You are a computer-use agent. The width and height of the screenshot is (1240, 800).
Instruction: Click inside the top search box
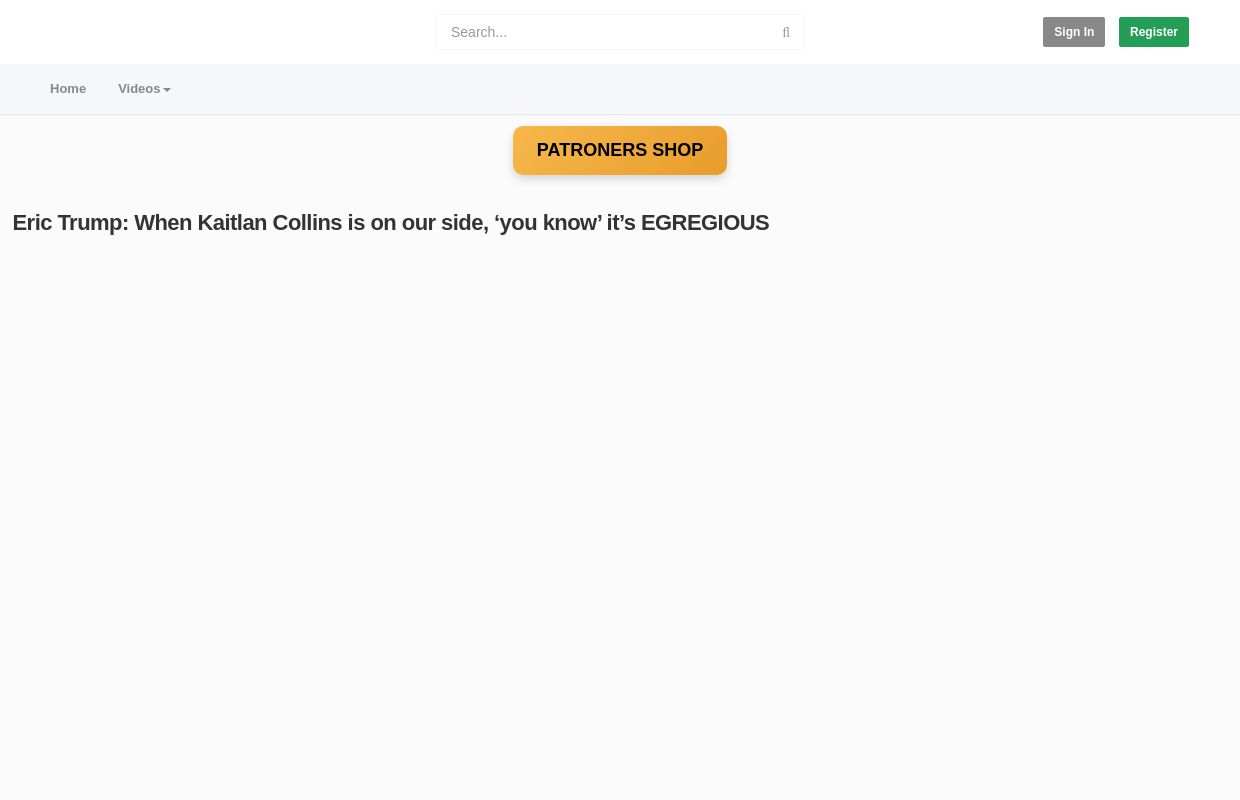pos(605,32)
